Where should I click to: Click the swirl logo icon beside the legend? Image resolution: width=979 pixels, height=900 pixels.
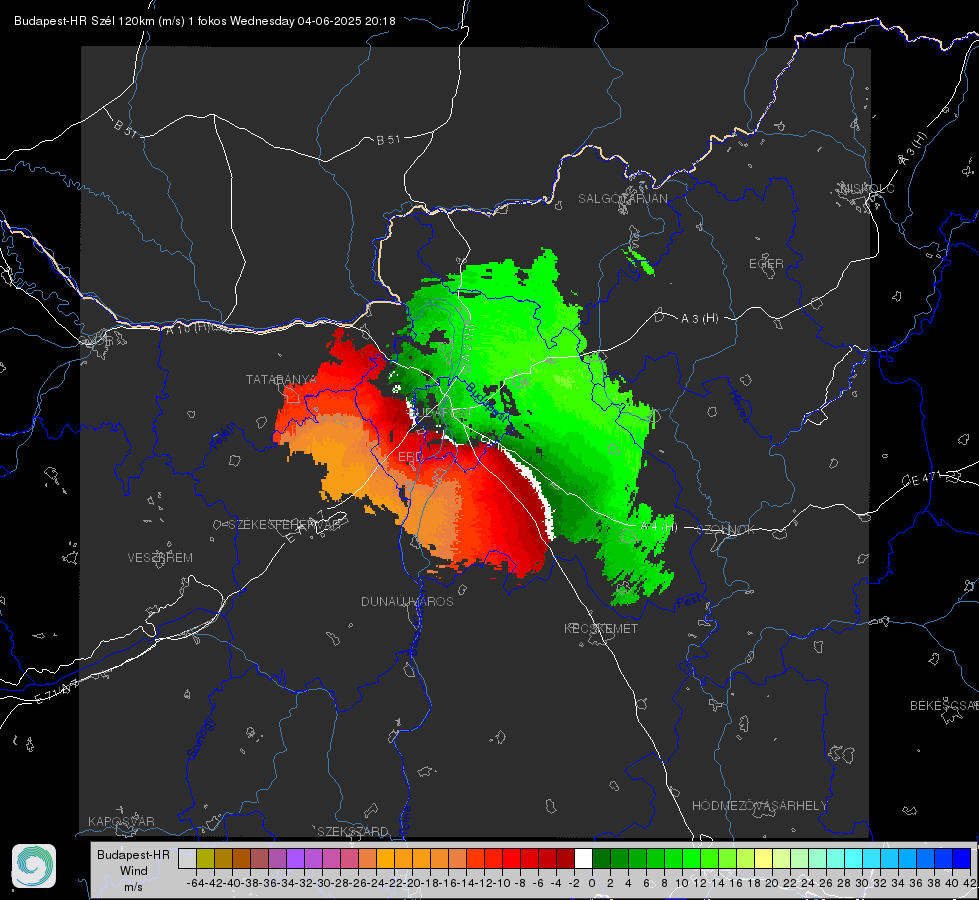point(34,866)
